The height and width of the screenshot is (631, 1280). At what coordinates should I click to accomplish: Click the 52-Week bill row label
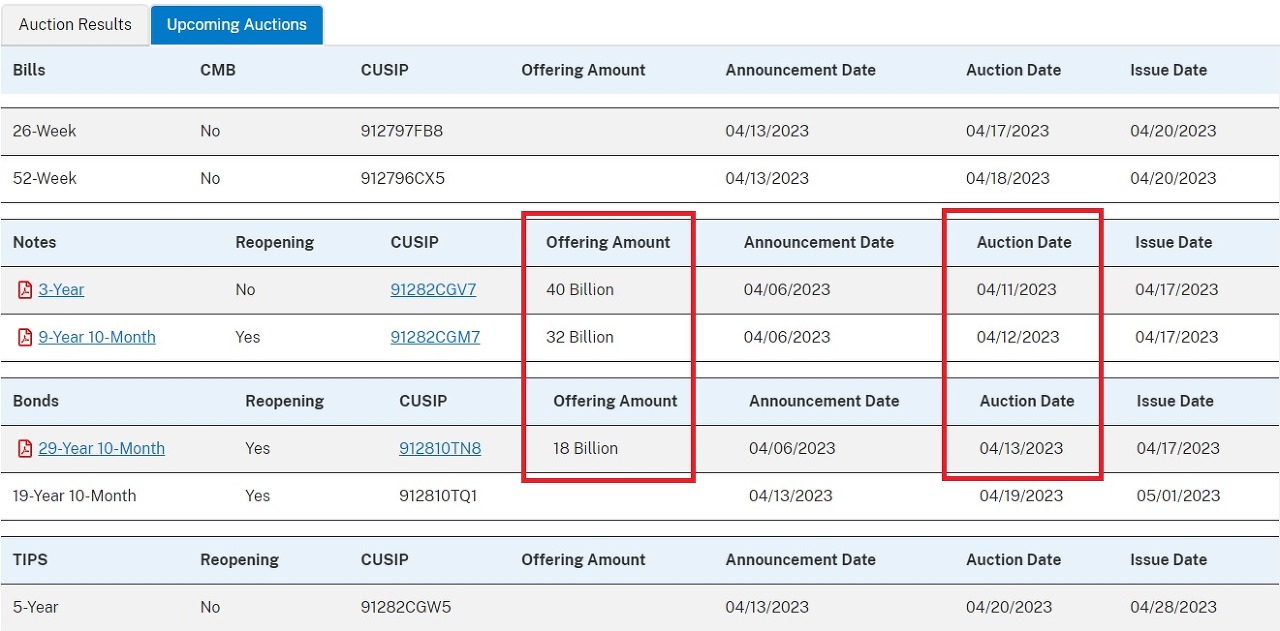pos(44,178)
